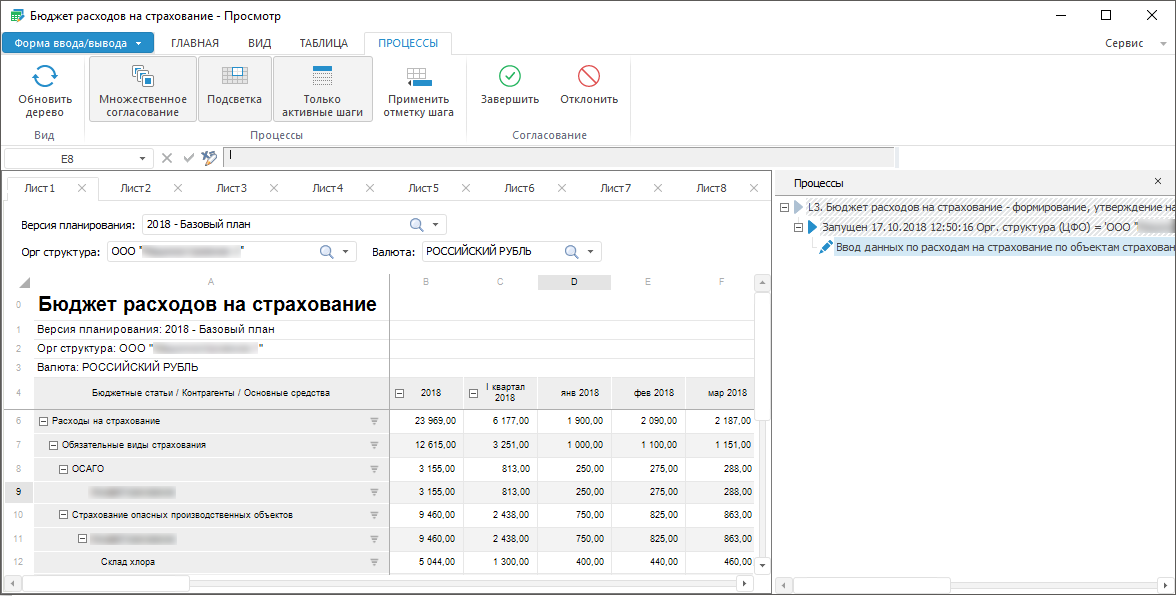
Task: Select the Ввод данных по расходам step
Action: (1000, 246)
